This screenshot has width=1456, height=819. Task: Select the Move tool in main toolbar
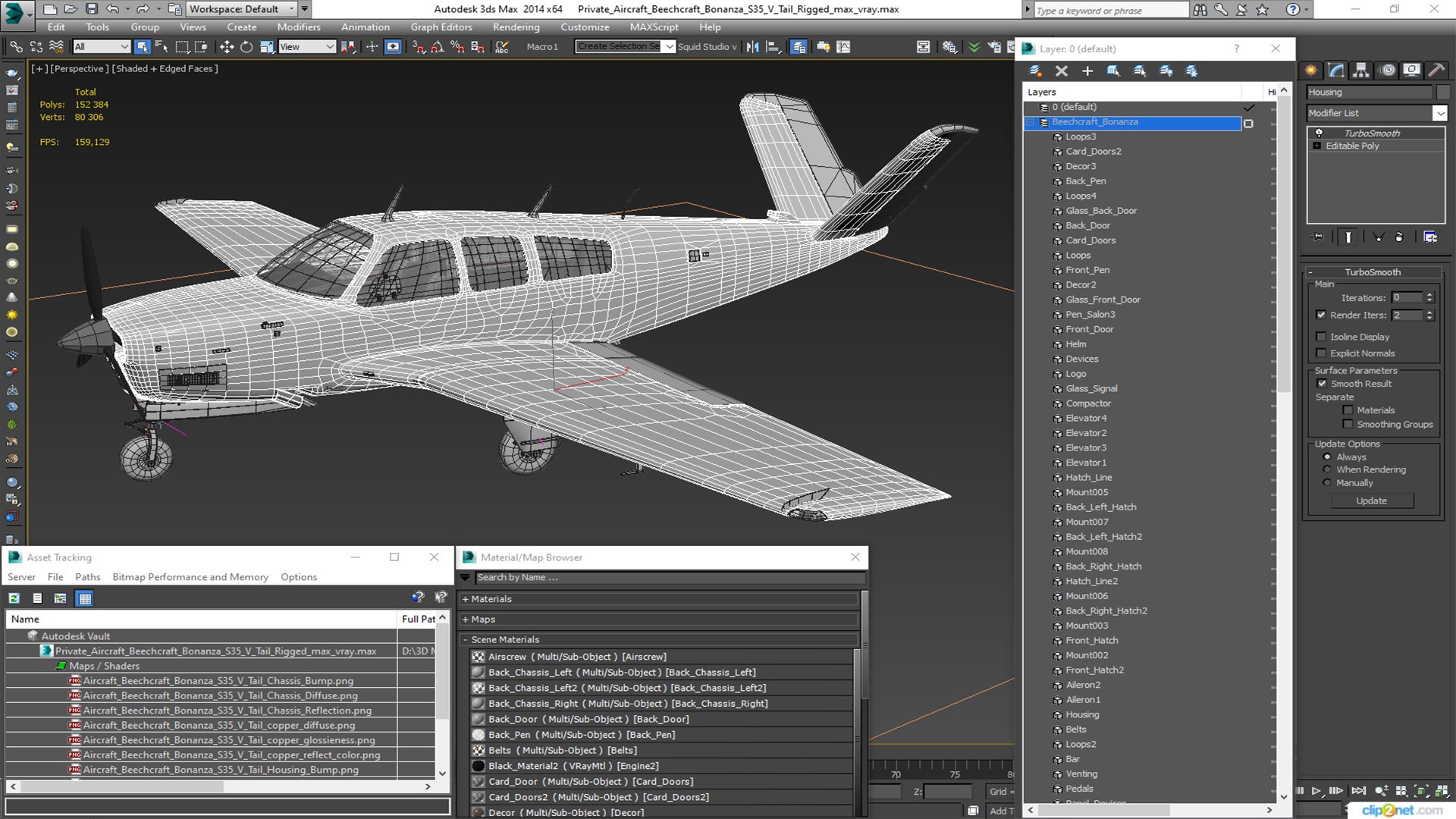pyautogui.click(x=226, y=47)
